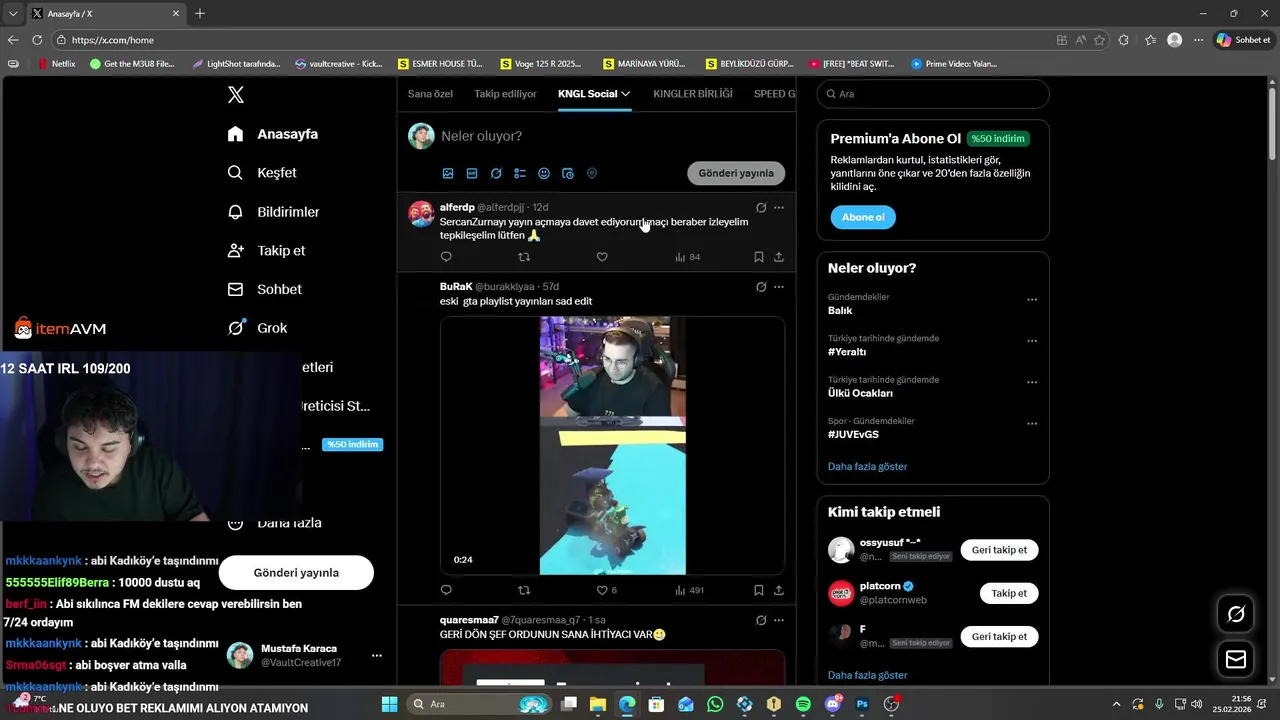1280x720 pixels.
Task: Switch to the Sana özel tab
Action: 430,94
